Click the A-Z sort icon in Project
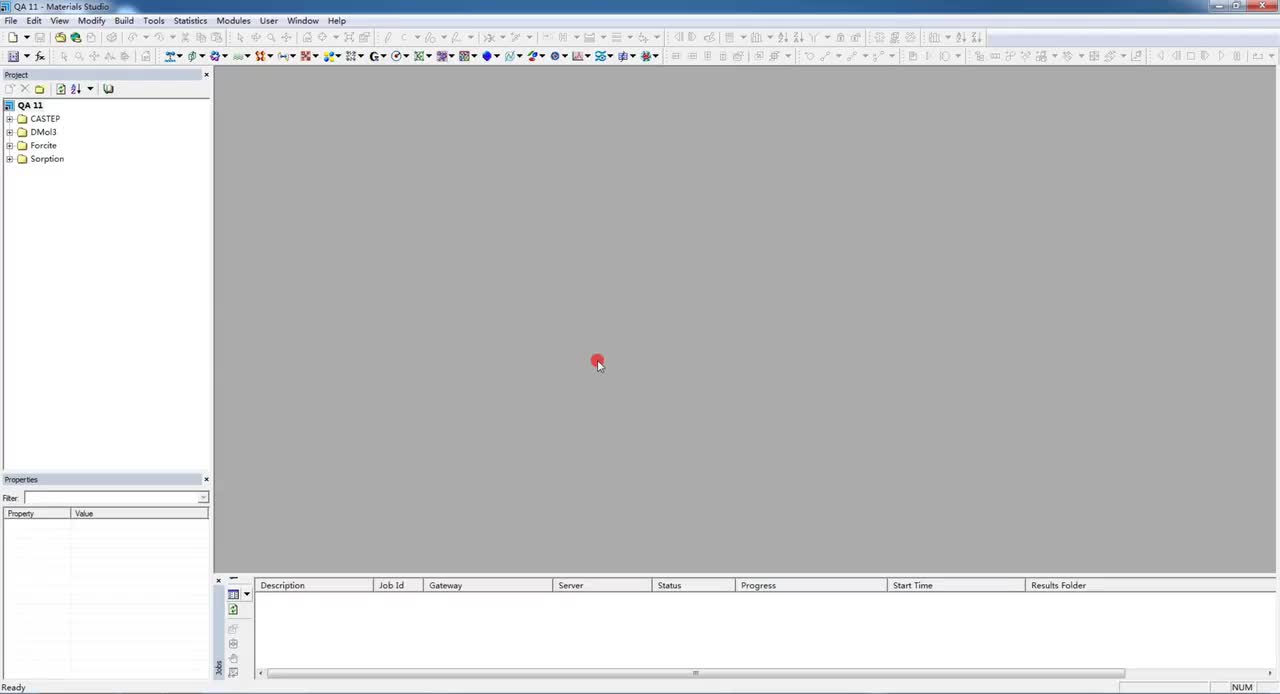 (x=75, y=89)
